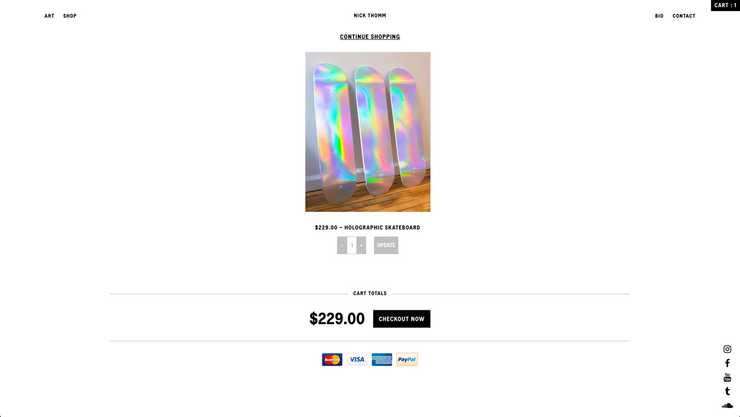Open the SoundCloud cloud icon
The height and width of the screenshot is (417, 740).
727,405
